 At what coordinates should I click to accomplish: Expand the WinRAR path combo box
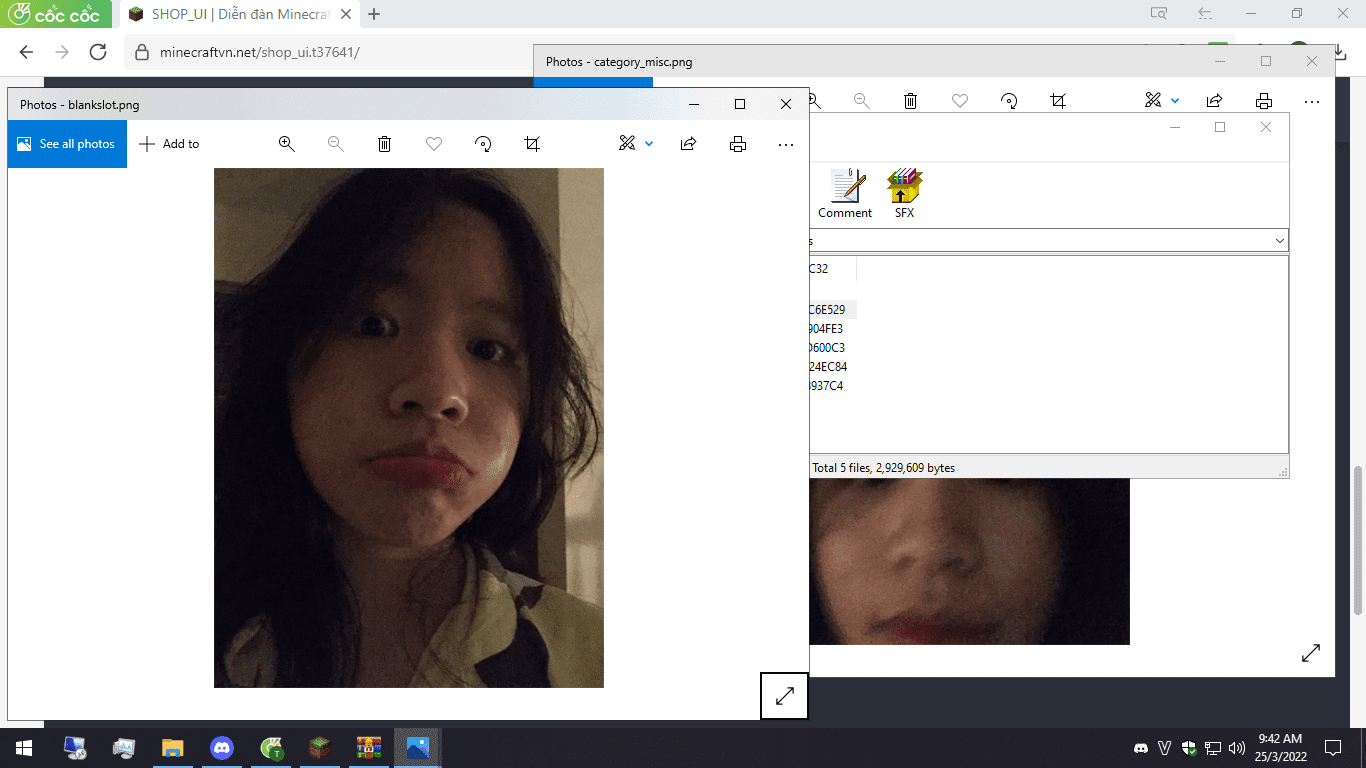(1279, 241)
